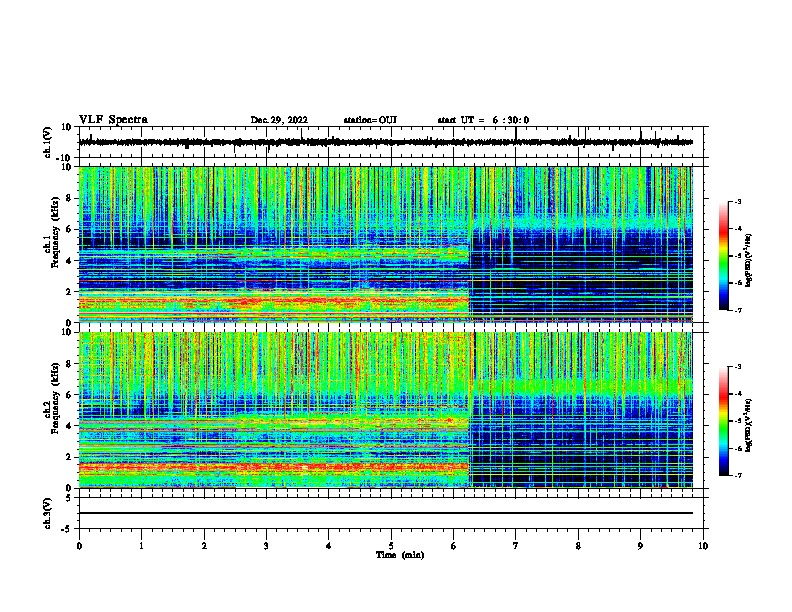The width and height of the screenshot is (792, 612).
Task: Click the ch.1 Frequency (kHz) axis label
Action: 52,233
